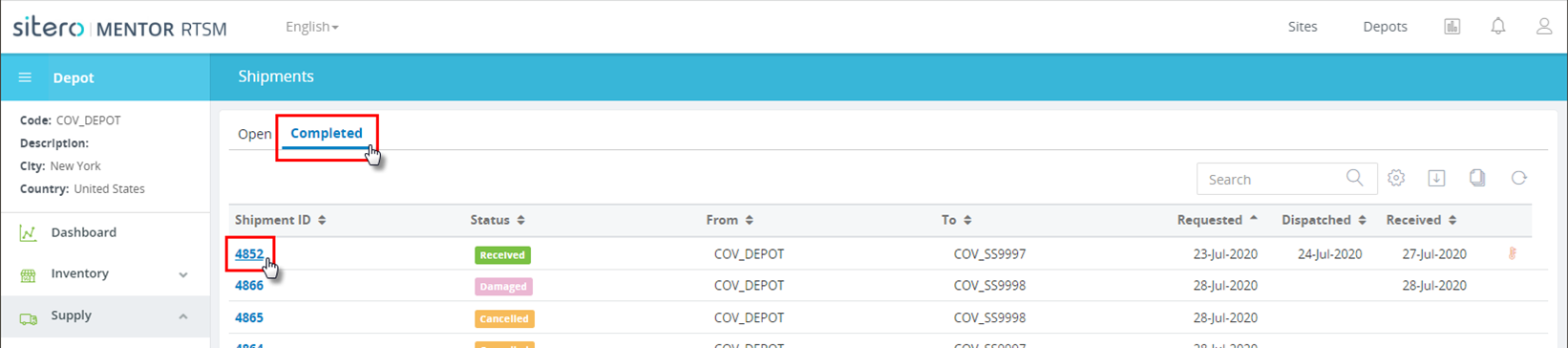The height and width of the screenshot is (348, 1568).
Task: Click the Sitero Mentor RTSM logo
Action: click(x=119, y=27)
